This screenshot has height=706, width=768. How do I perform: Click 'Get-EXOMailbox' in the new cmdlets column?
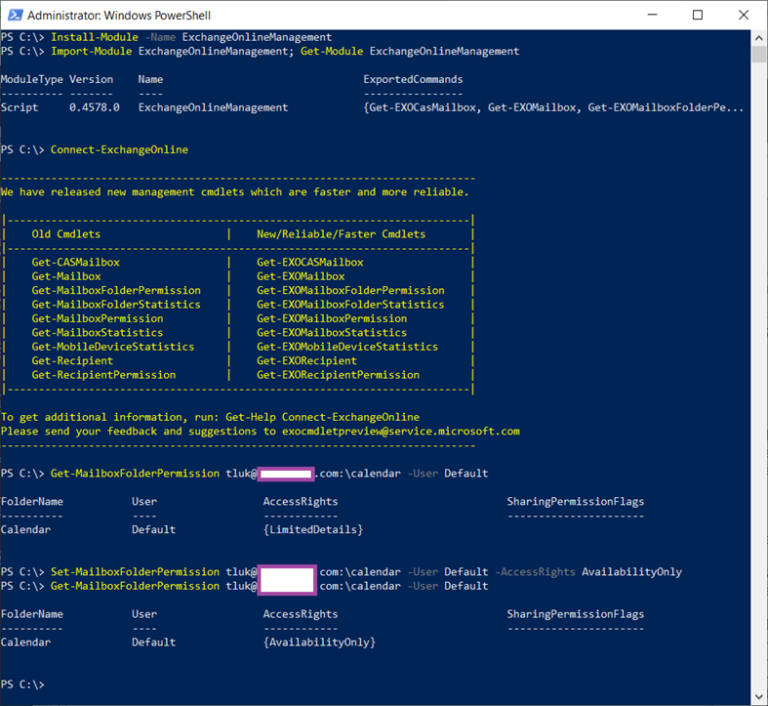pyautogui.click(x=301, y=276)
